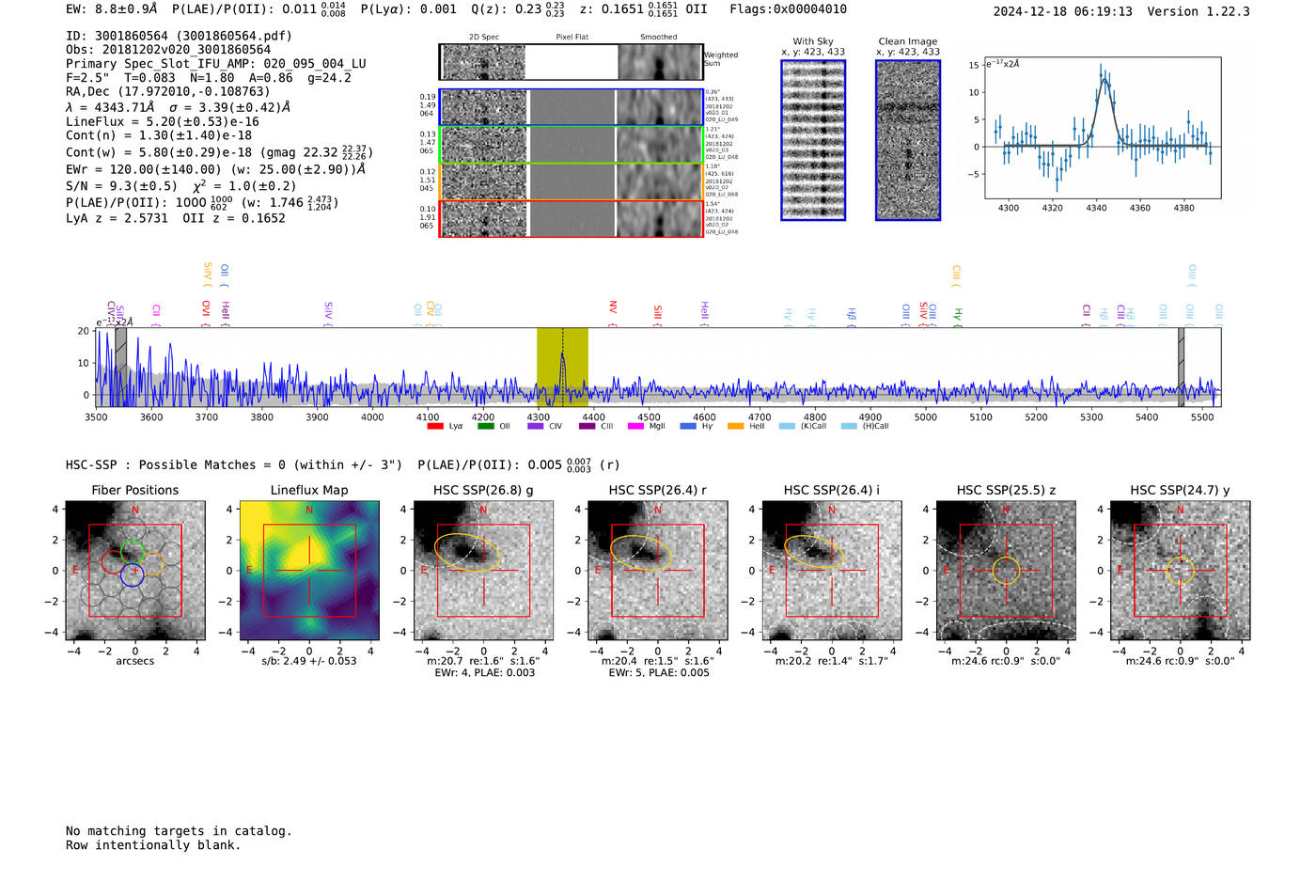
Task: Click the yellow ellipse in the g-band image
Action: pyautogui.click(x=467, y=553)
